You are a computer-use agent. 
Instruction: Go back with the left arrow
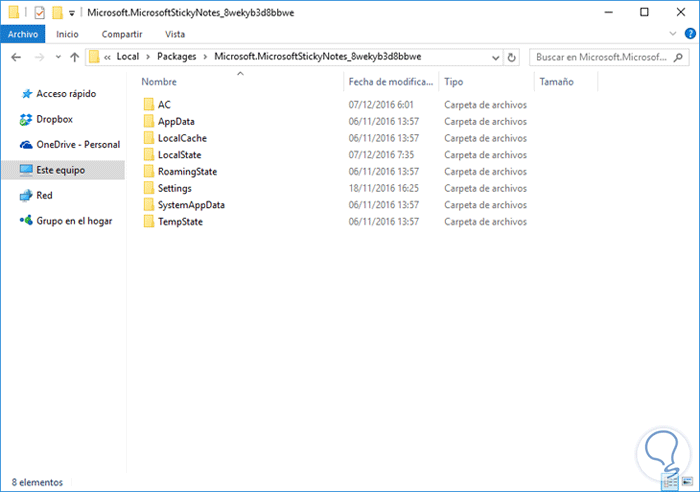[16, 57]
